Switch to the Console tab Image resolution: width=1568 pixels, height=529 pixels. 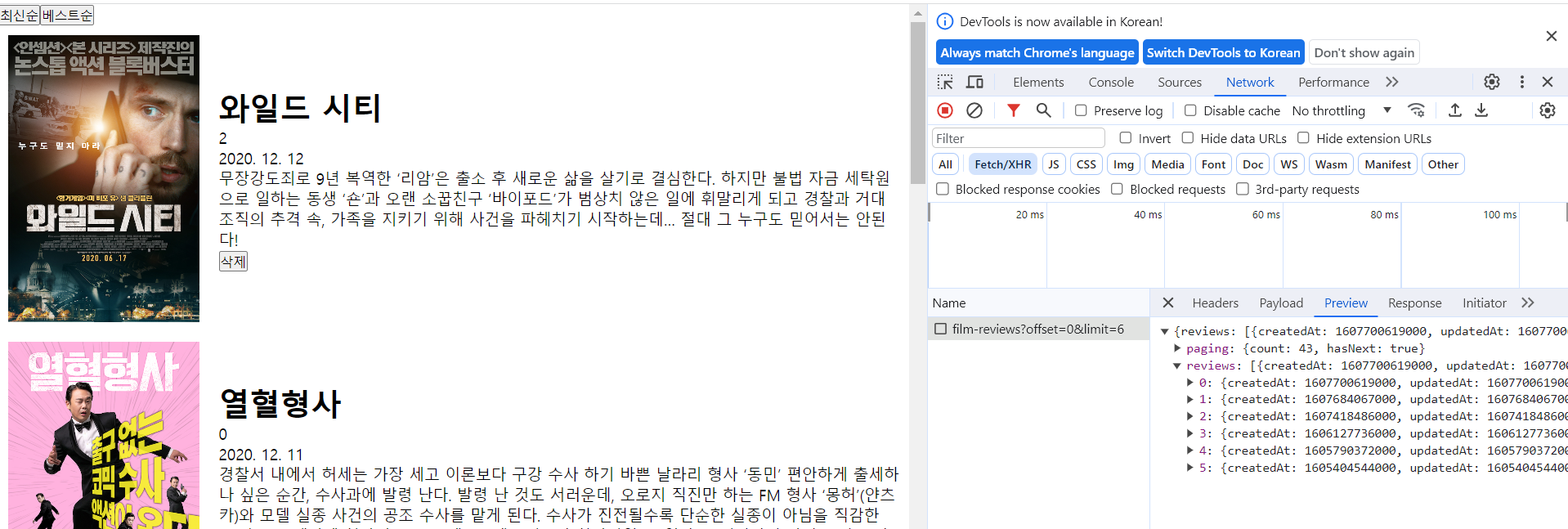(1111, 82)
